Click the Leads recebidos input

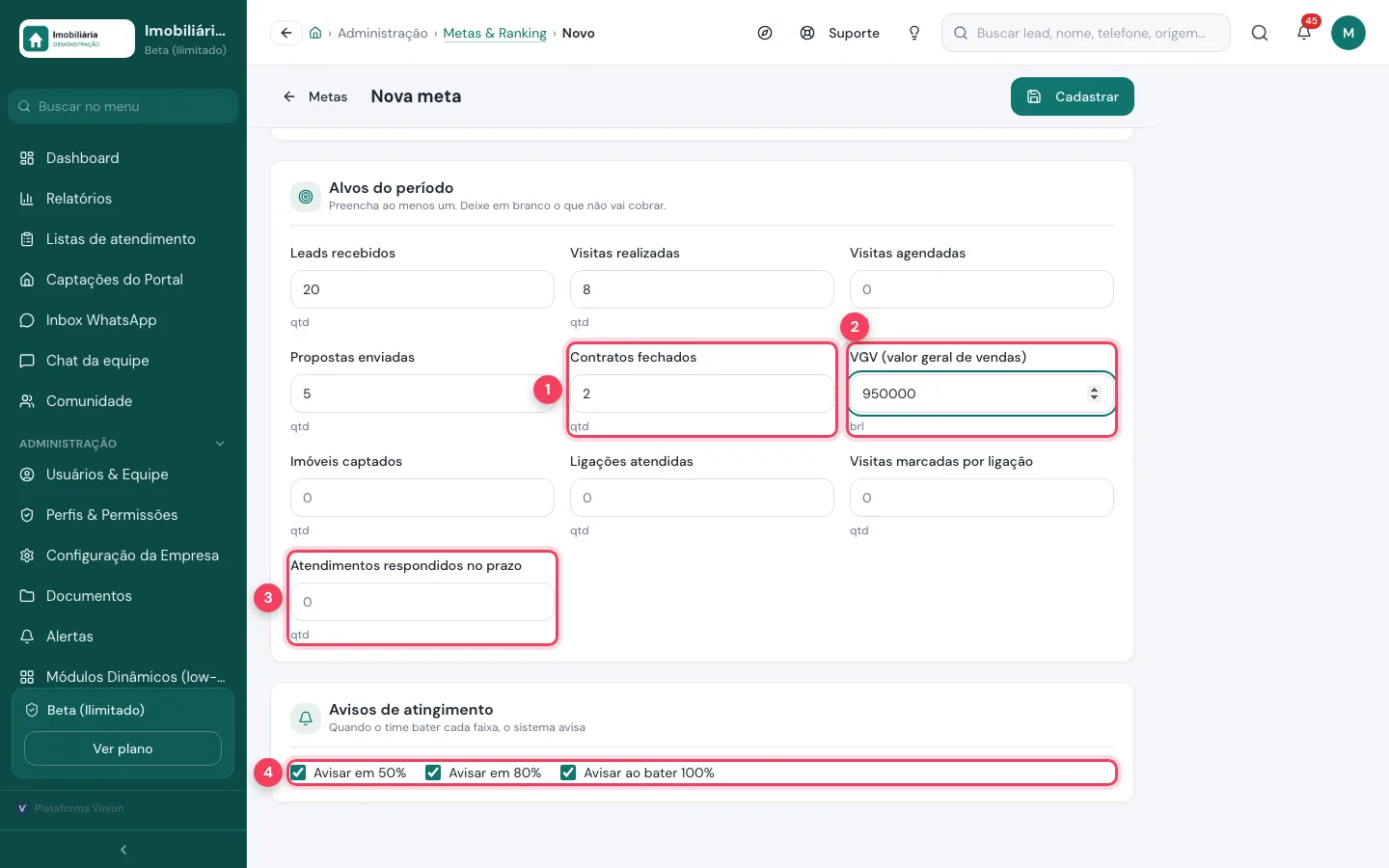coord(422,289)
